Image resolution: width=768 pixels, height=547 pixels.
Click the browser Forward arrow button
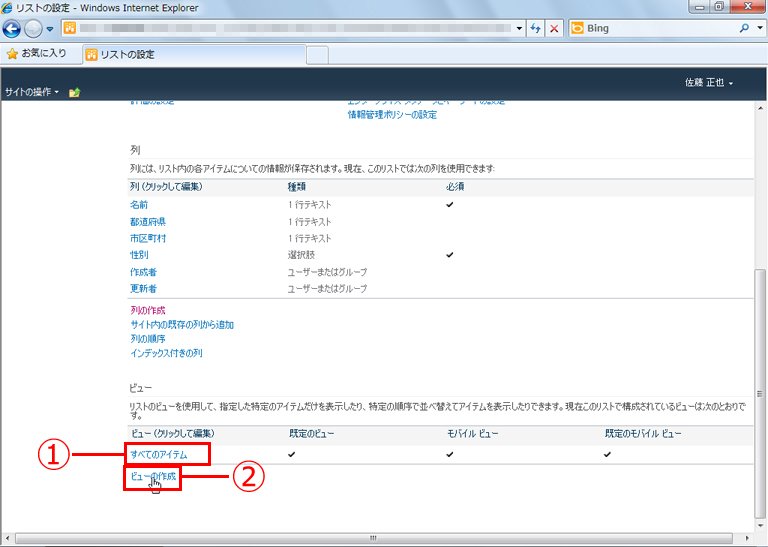pos(33,29)
